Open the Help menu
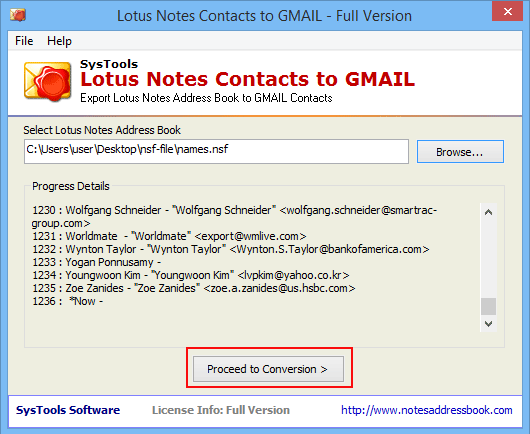530x434 pixels. pyautogui.click(x=59, y=41)
